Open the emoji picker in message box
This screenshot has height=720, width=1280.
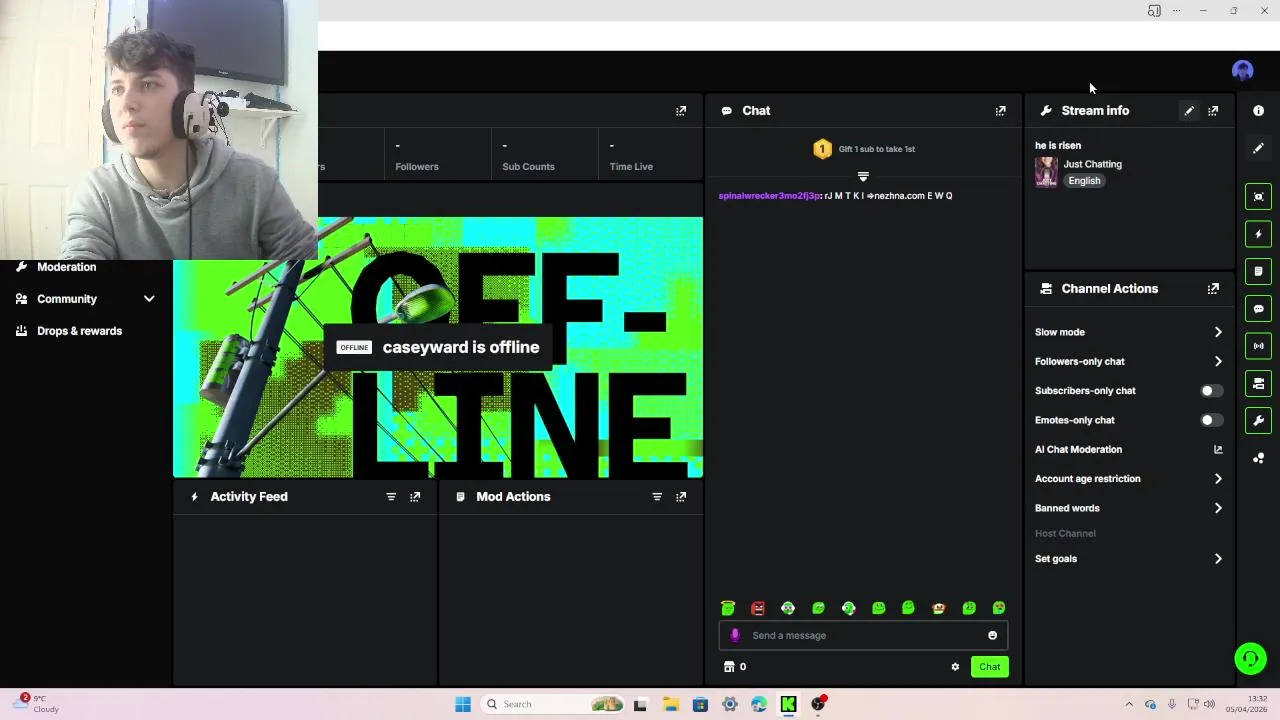992,635
